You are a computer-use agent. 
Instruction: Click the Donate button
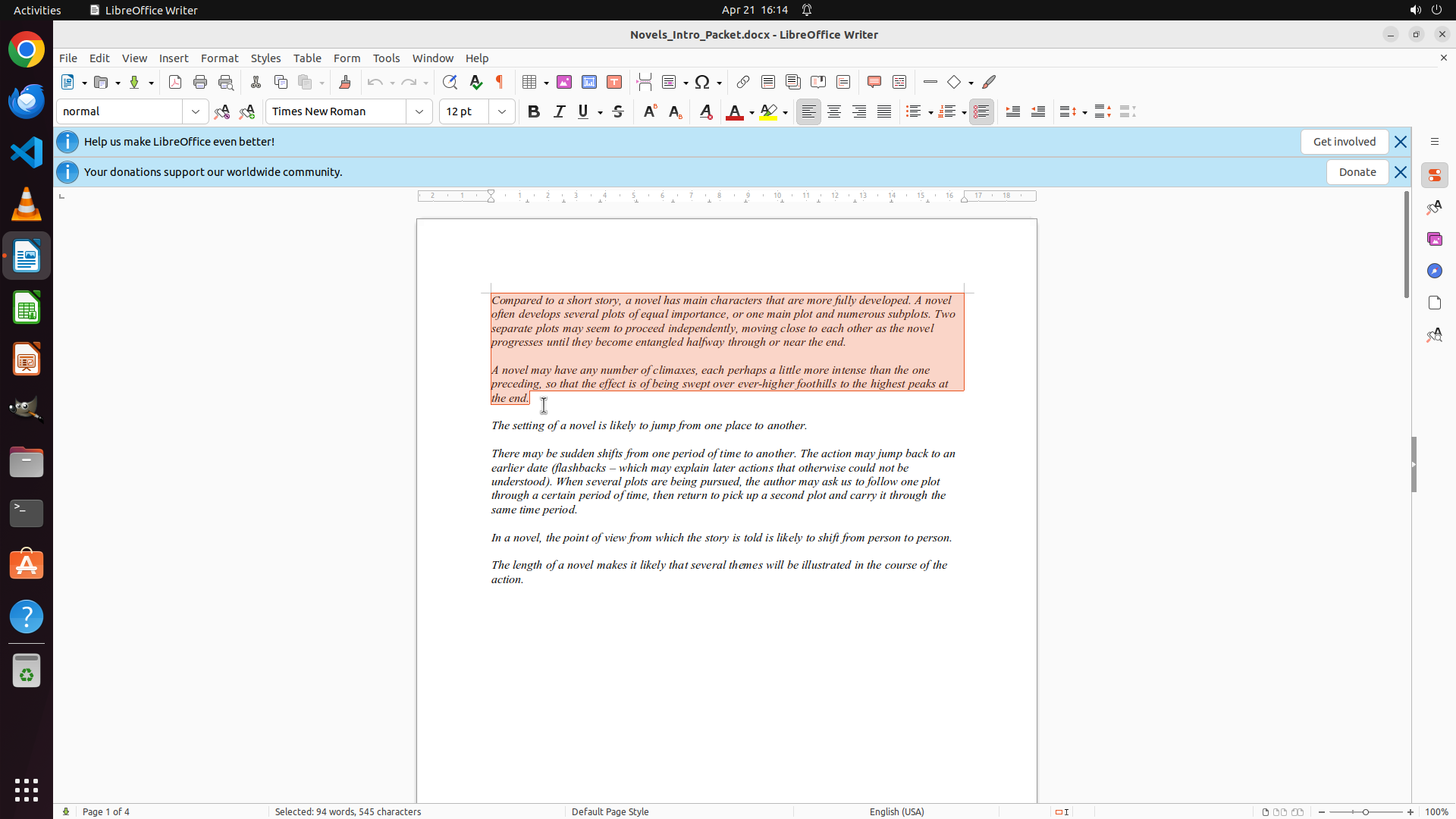click(1357, 172)
